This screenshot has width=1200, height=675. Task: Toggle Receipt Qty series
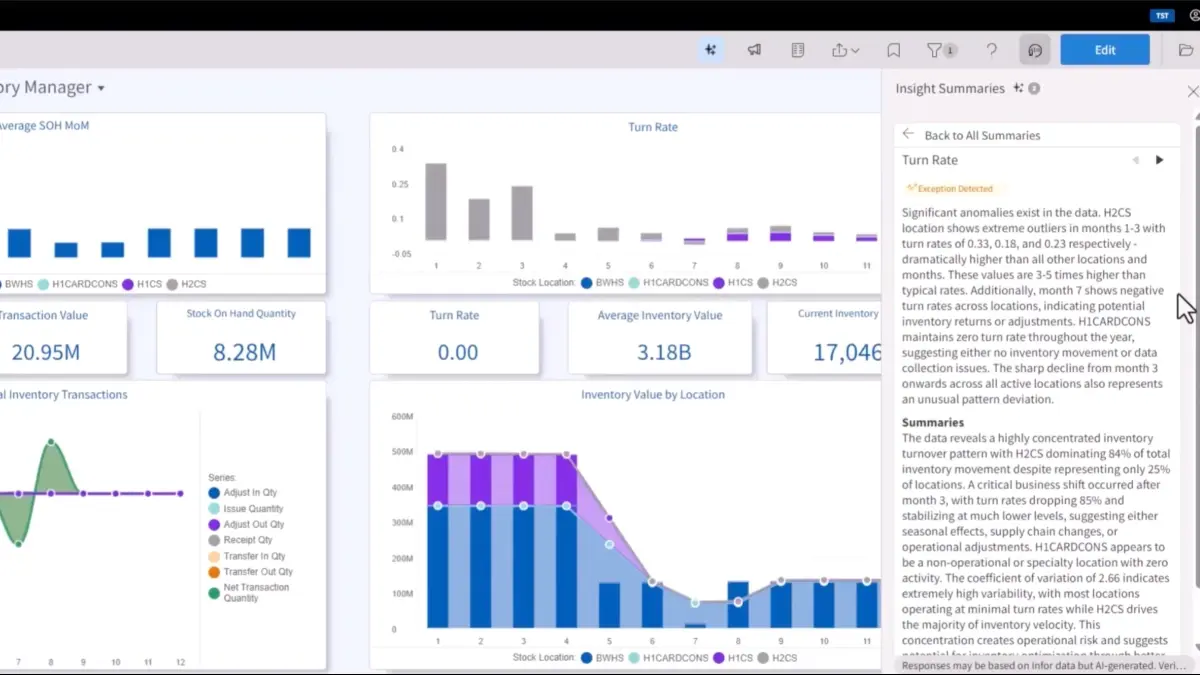pos(240,540)
